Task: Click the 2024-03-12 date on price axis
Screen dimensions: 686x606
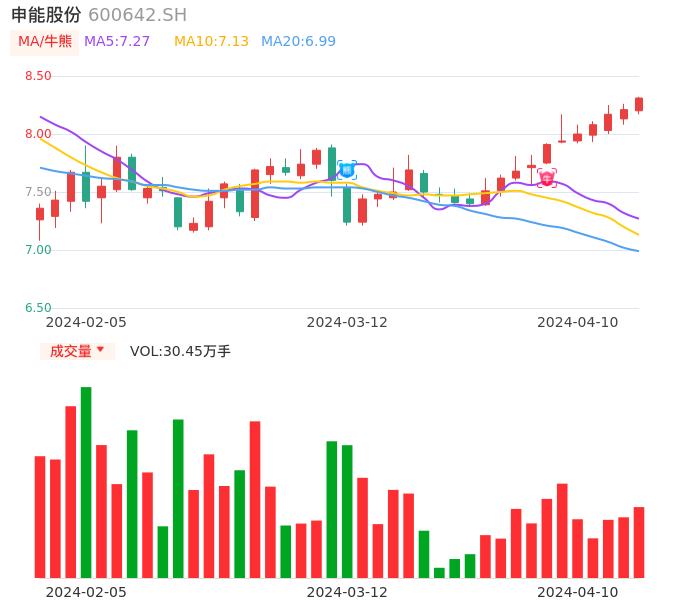Action: tap(347, 322)
